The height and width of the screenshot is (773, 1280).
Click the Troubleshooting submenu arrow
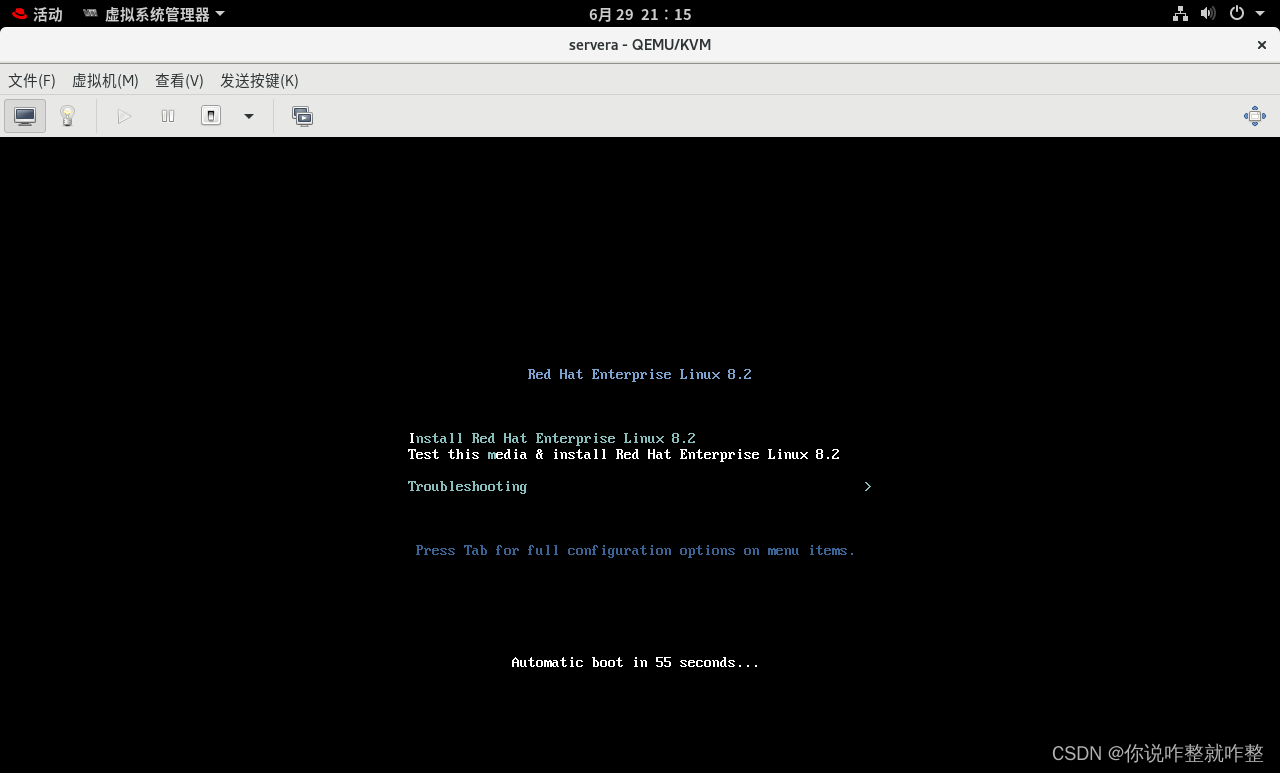[867, 486]
